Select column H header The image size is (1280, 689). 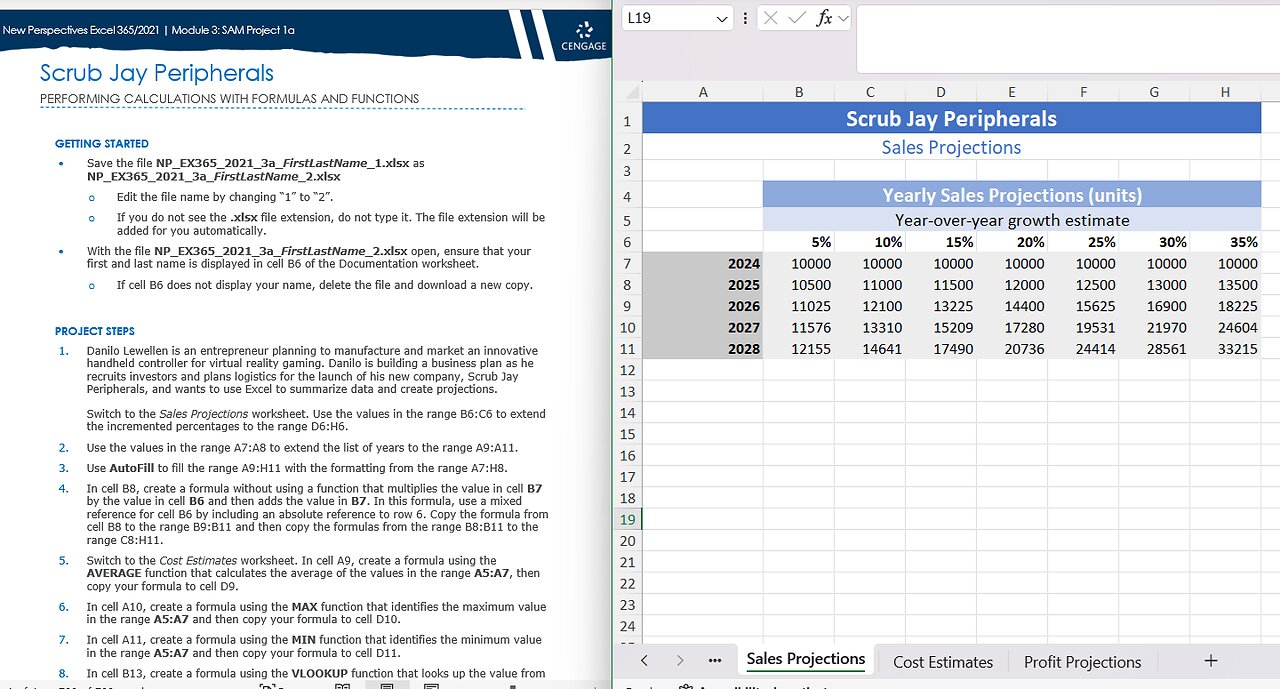coord(1225,92)
